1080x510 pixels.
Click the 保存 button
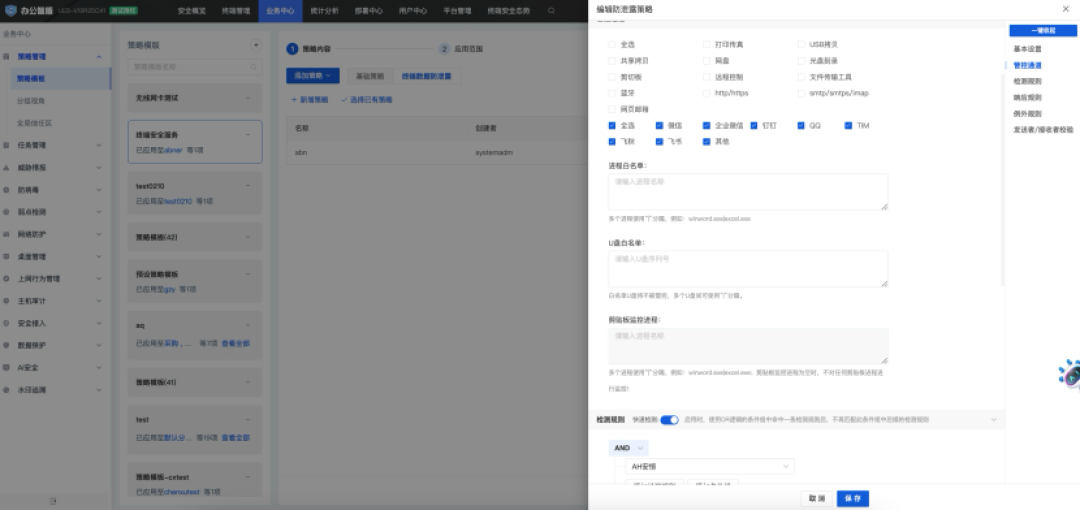[x=853, y=497]
